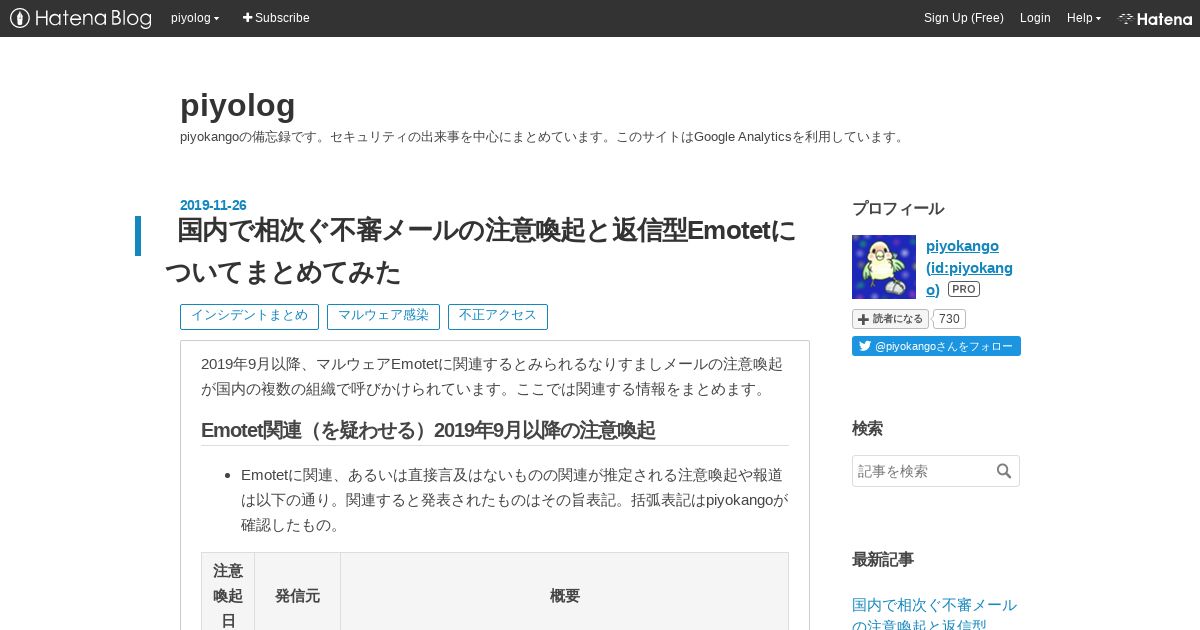The image size is (1200, 630).
Task: Visit the Hatena logo link
Action: click(x=1155, y=18)
